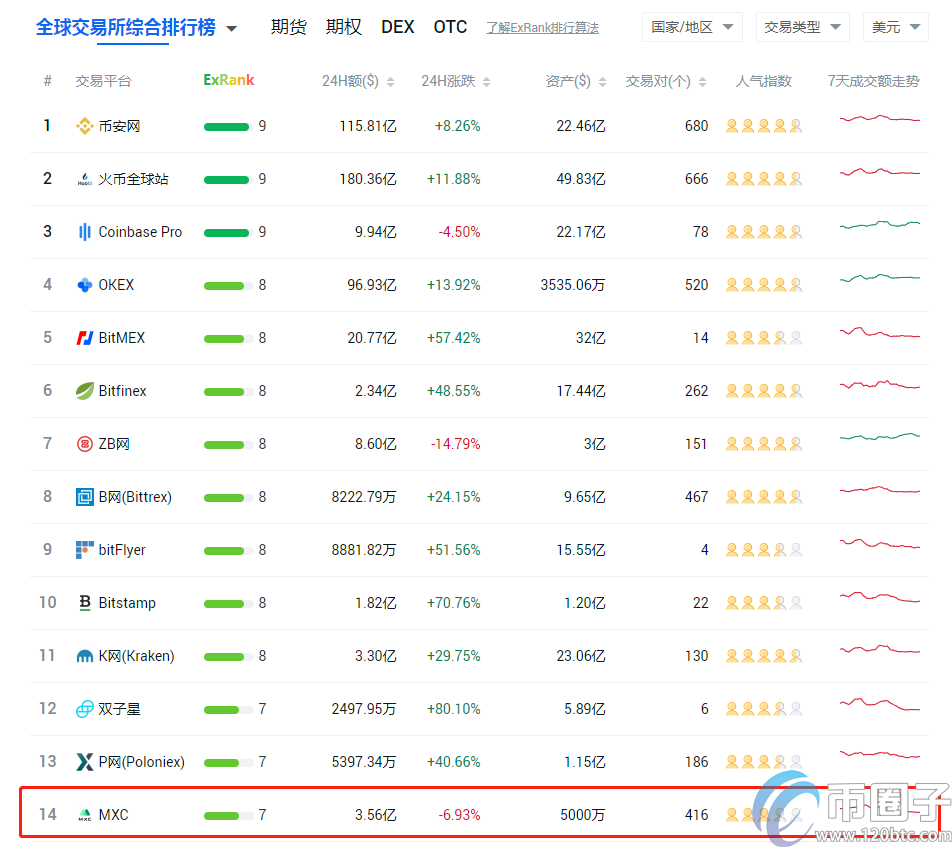Click the BitMEX logo icon
Image resolution: width=952 pixels, height=847 pixels.
(x=84, y=338)
